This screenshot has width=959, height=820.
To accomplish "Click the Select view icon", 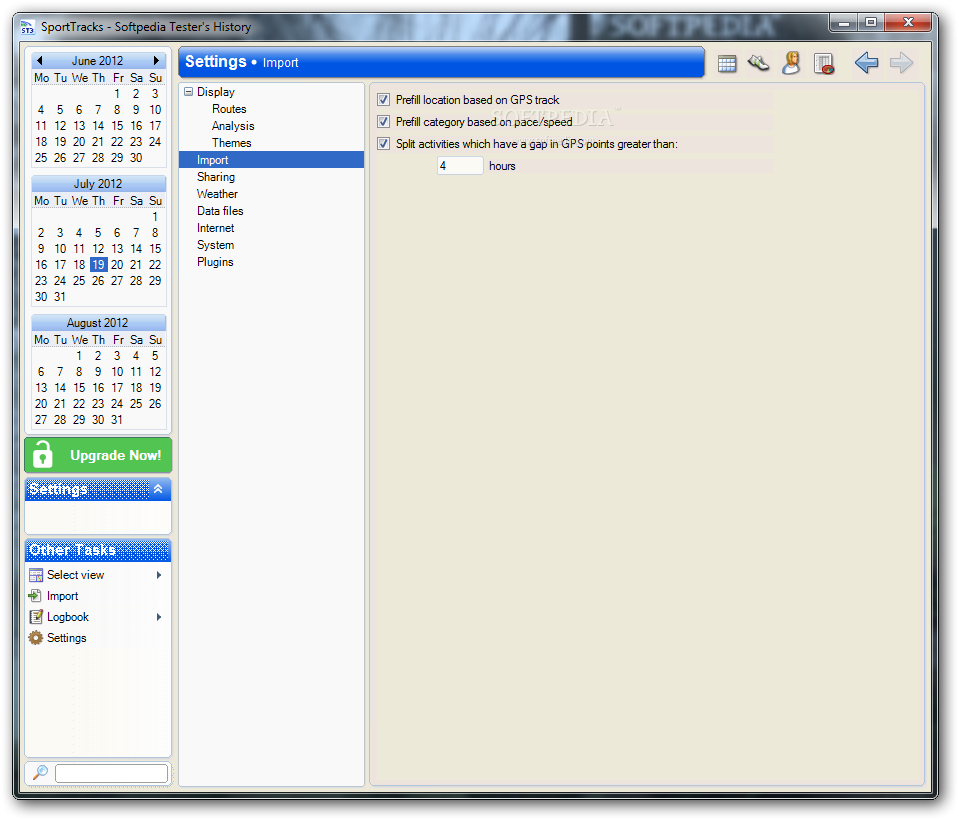I will (36, 575).
